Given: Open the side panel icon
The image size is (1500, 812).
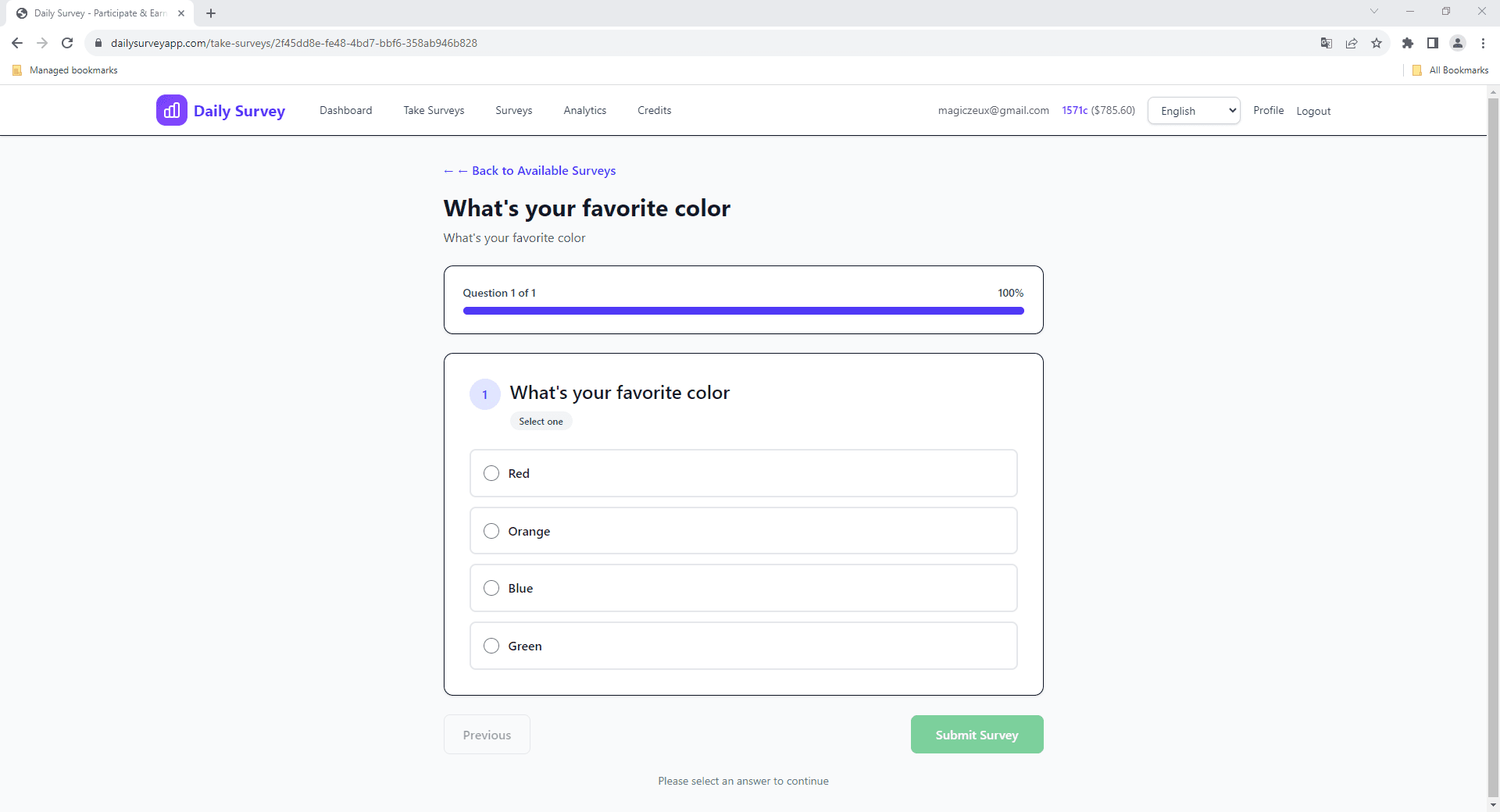Looking at the screenshot, I should [1434, 43].
